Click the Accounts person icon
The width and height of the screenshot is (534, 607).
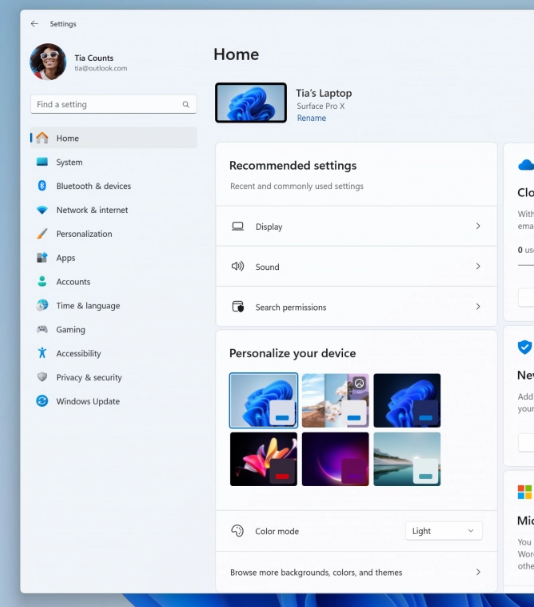coord(42,281)
